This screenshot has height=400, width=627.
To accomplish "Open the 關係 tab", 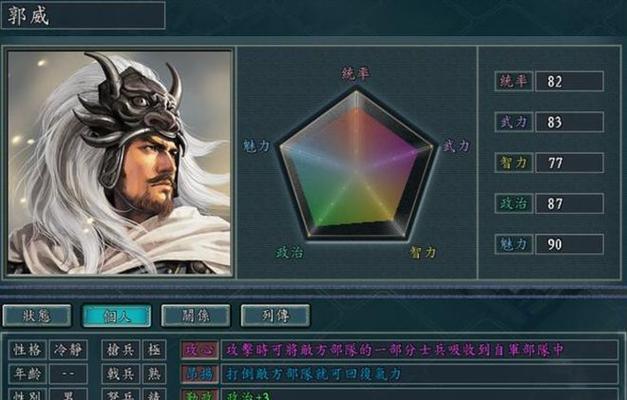I will pyautogui.click(x=196, y=316).
